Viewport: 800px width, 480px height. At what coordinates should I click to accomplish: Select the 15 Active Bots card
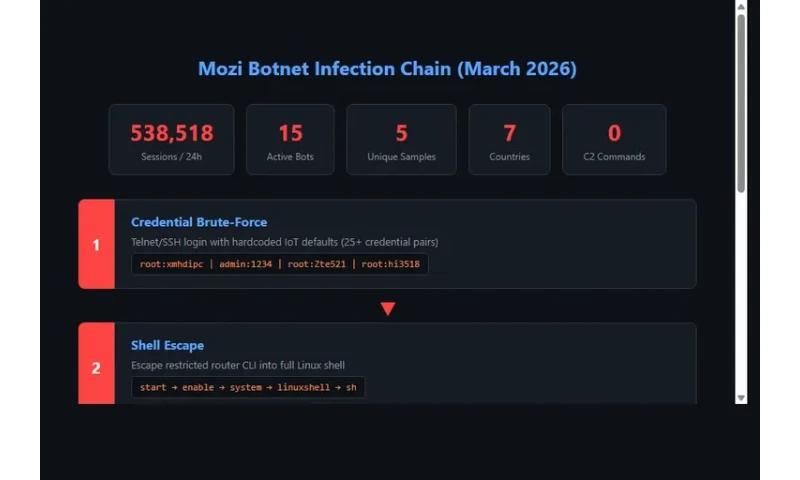click(x=290, y=140)
